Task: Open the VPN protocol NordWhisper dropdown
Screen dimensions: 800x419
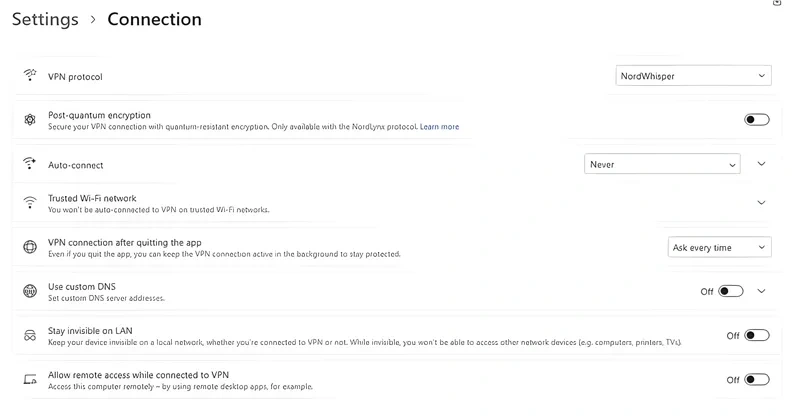Action: (x=693, y=76)
